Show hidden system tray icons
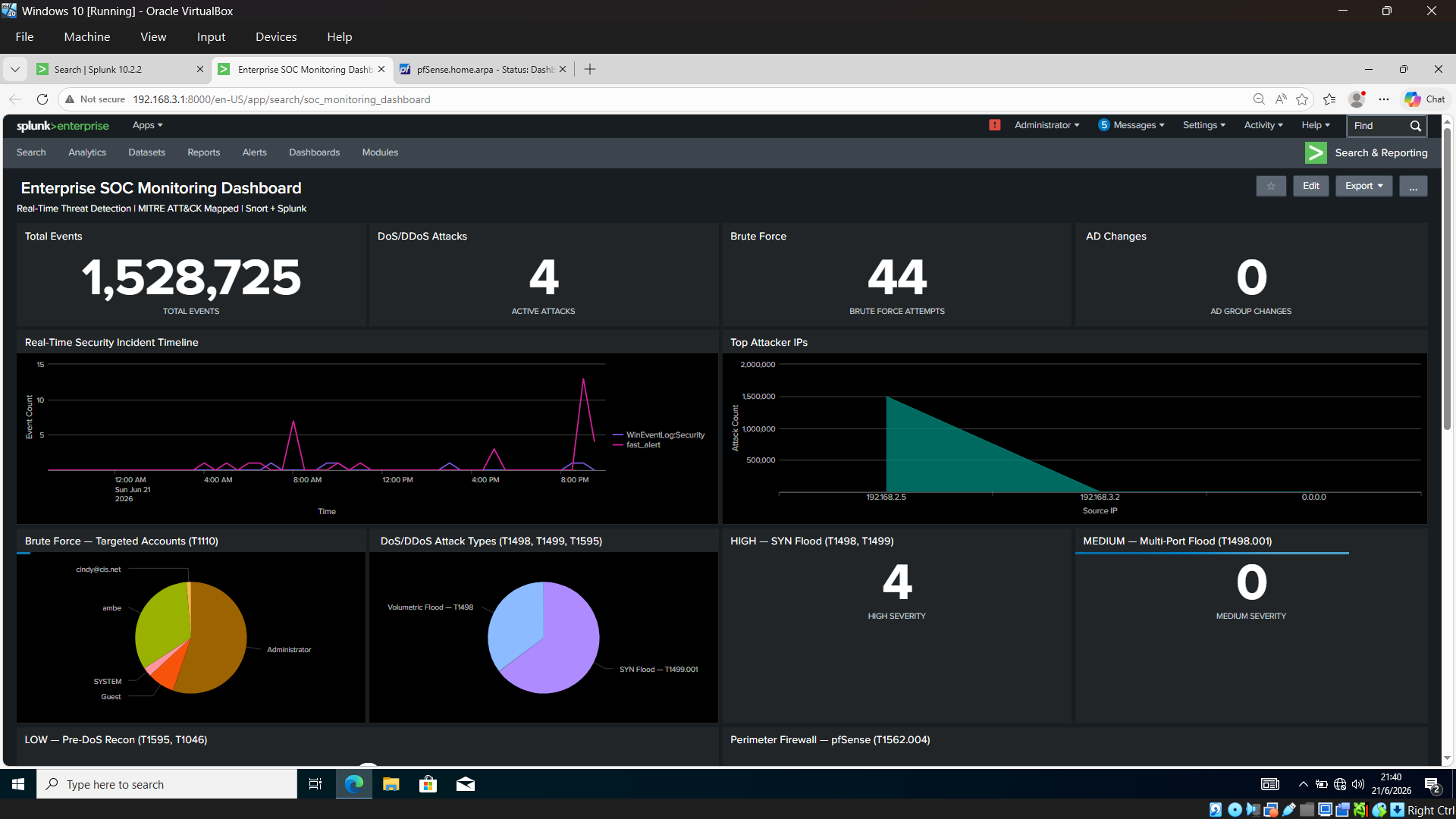 coord(1303,784)
